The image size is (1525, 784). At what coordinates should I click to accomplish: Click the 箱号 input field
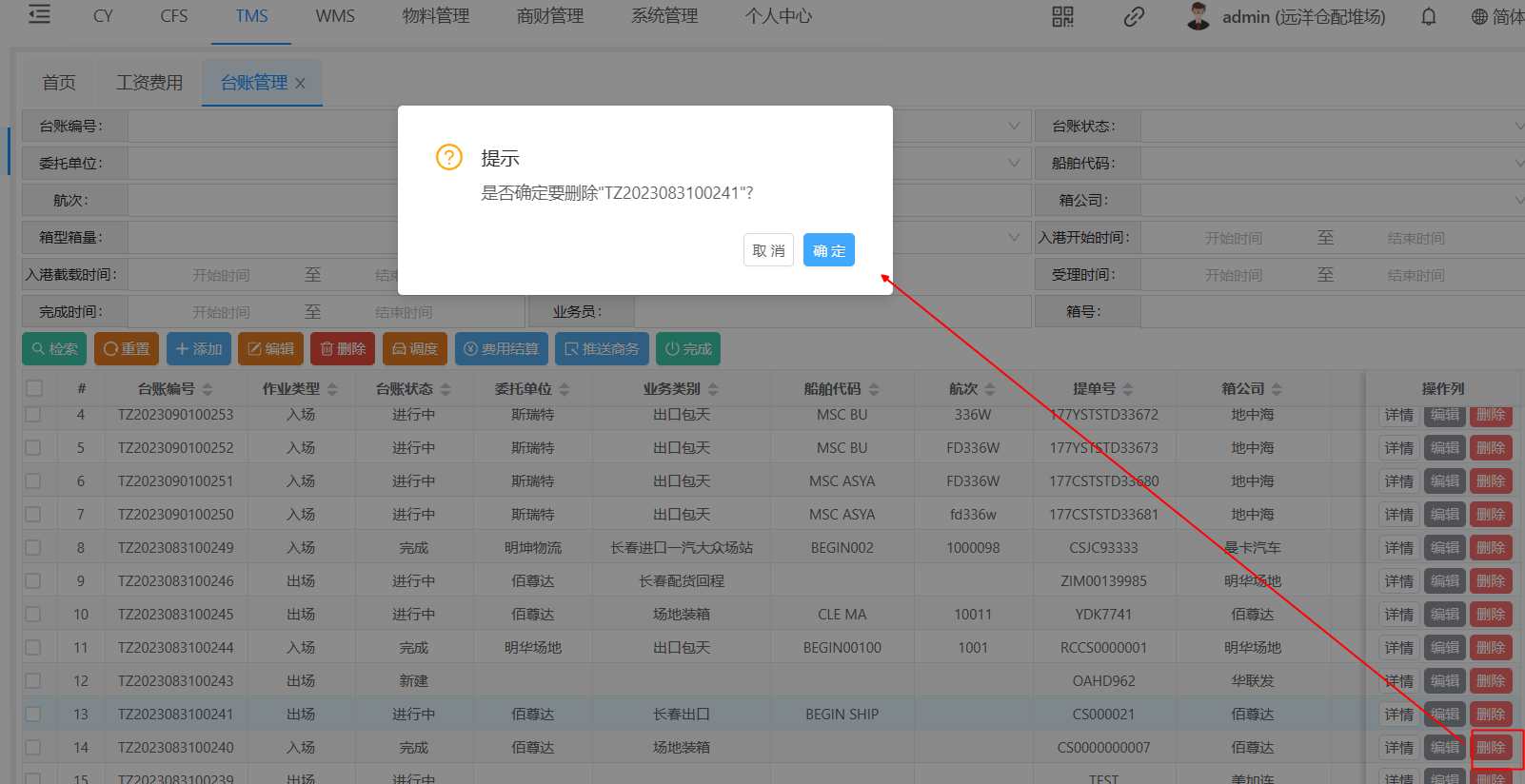click(x=1333, y=311)
